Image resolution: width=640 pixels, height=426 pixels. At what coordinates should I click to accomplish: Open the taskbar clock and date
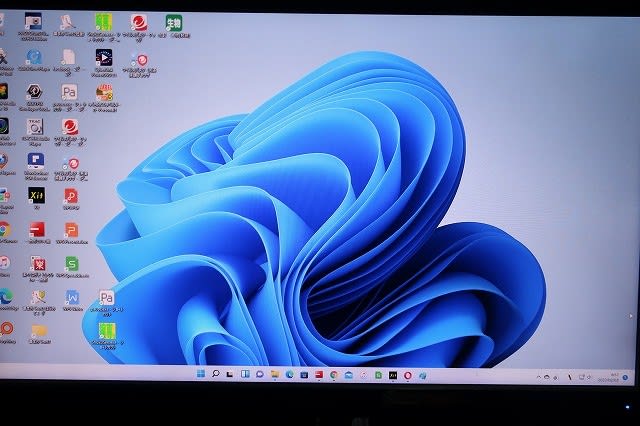pos(609,375)
